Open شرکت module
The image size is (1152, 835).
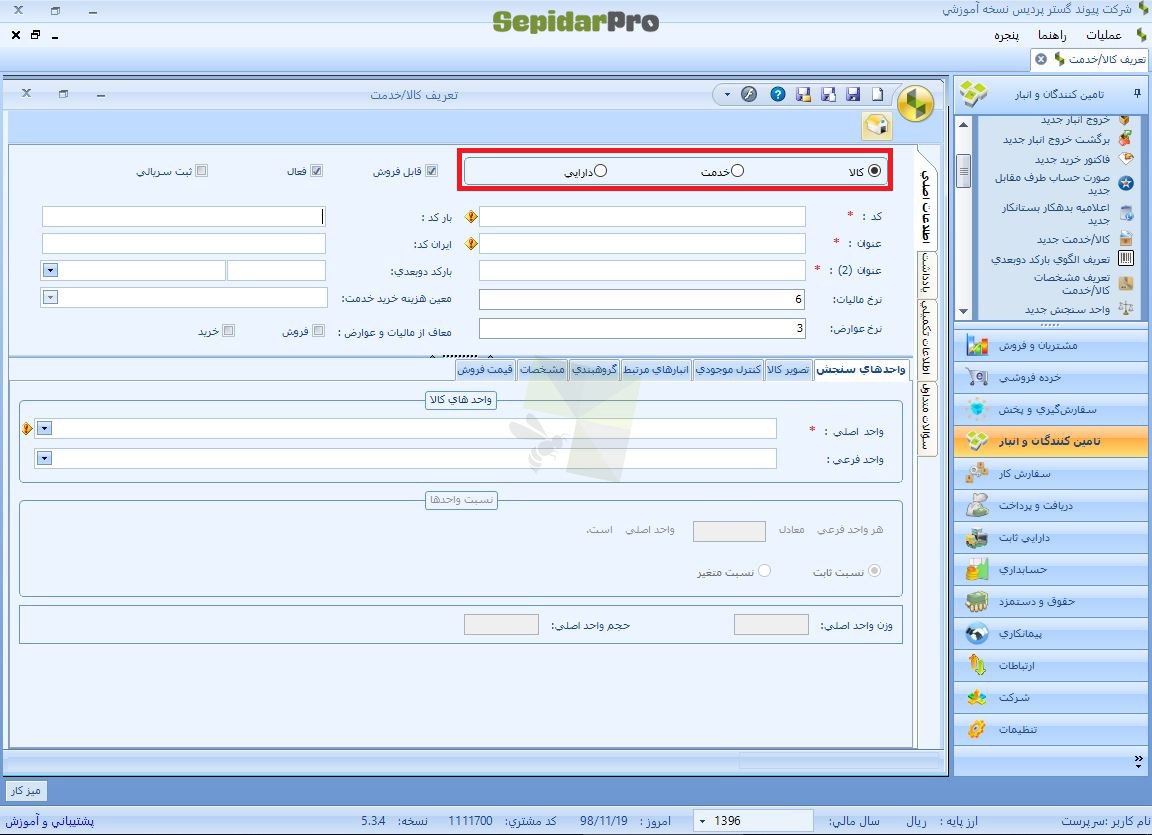pyautogui.click(x=1051, y=697)
